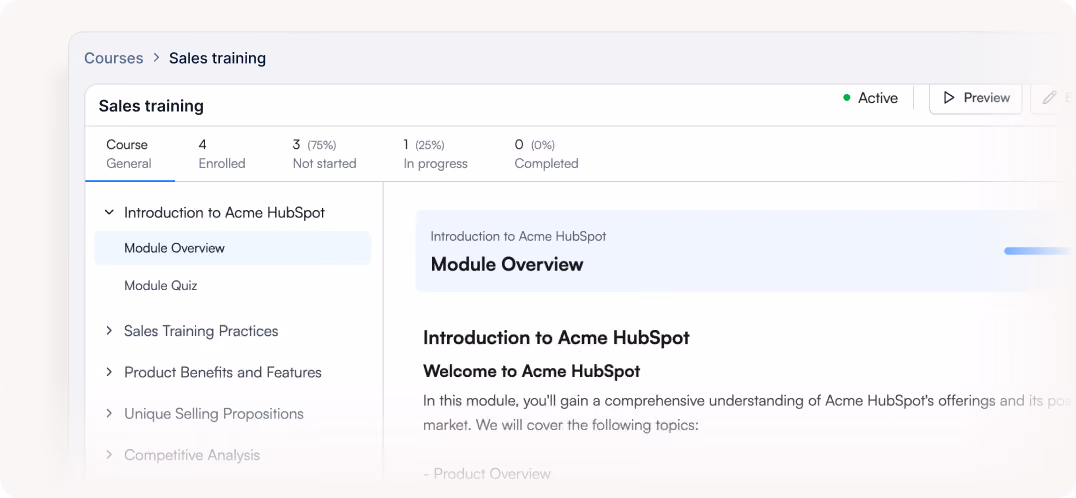
Task: Click the Active status label
Action: click(x=878, y=98)
